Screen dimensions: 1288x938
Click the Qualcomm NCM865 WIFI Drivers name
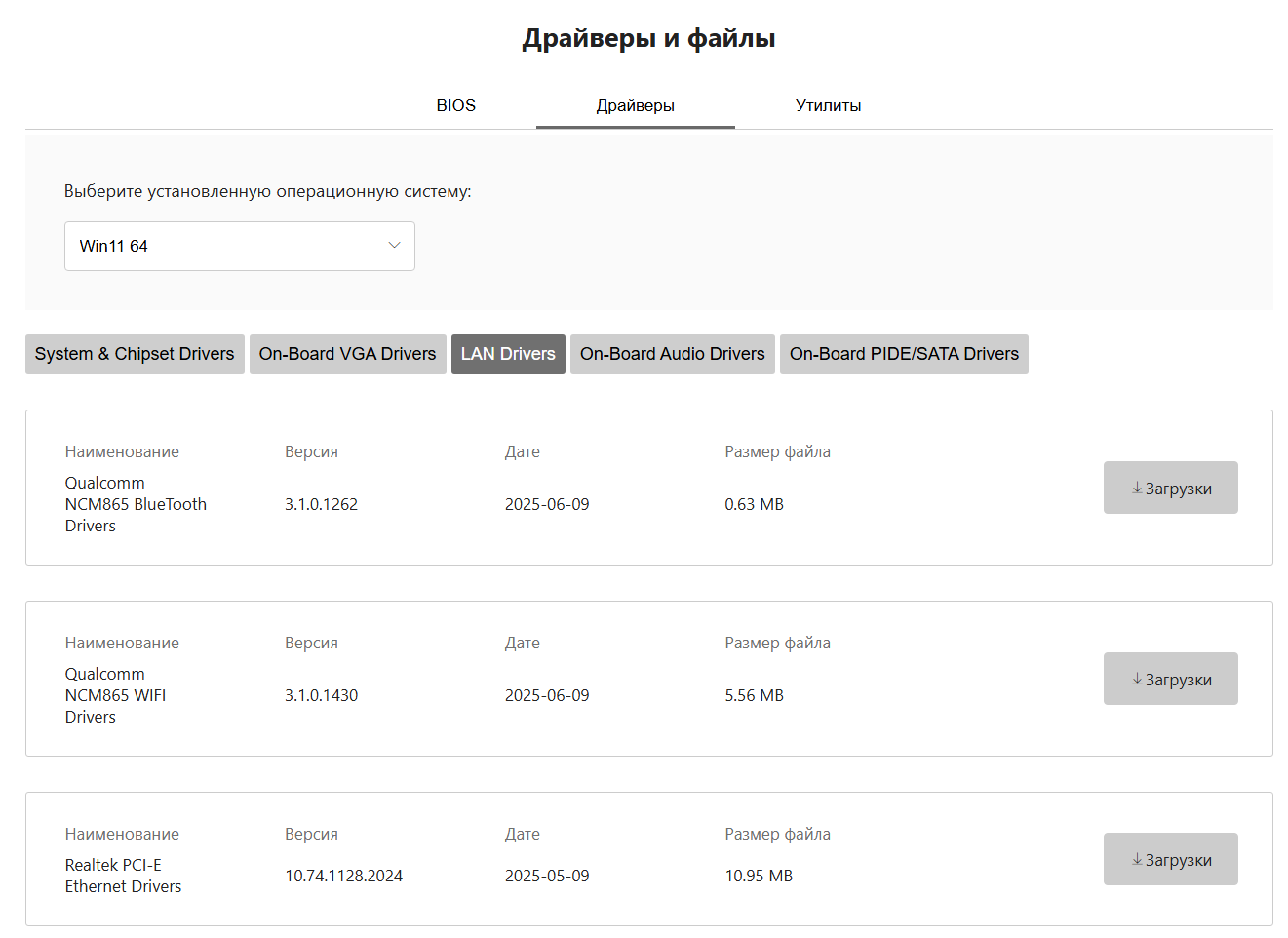(115, 695)
